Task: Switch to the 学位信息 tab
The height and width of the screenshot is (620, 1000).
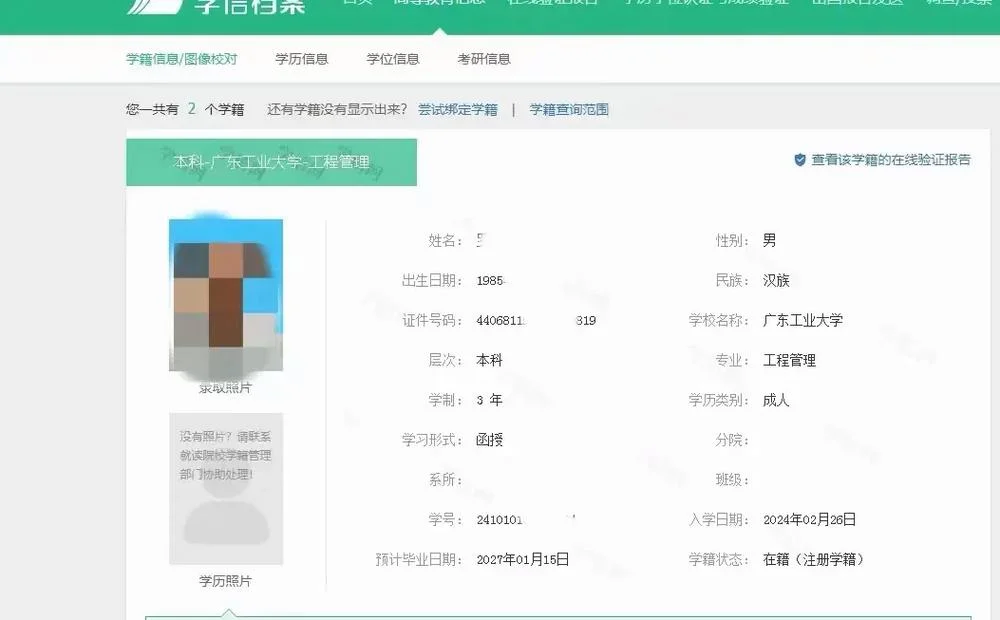Action: (393, 59)
